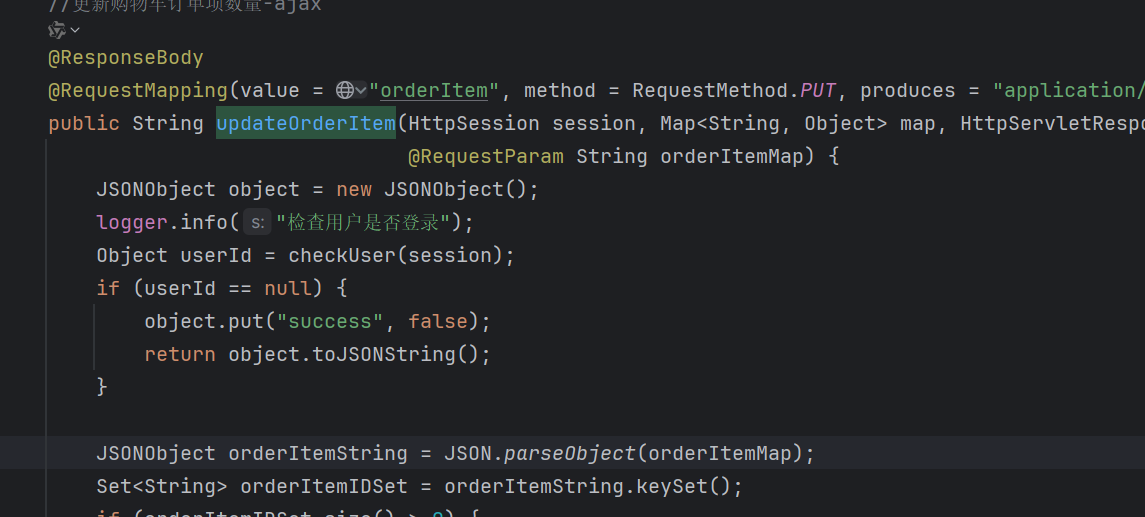Click the "orderItem" URL path link

click(434, 91)
